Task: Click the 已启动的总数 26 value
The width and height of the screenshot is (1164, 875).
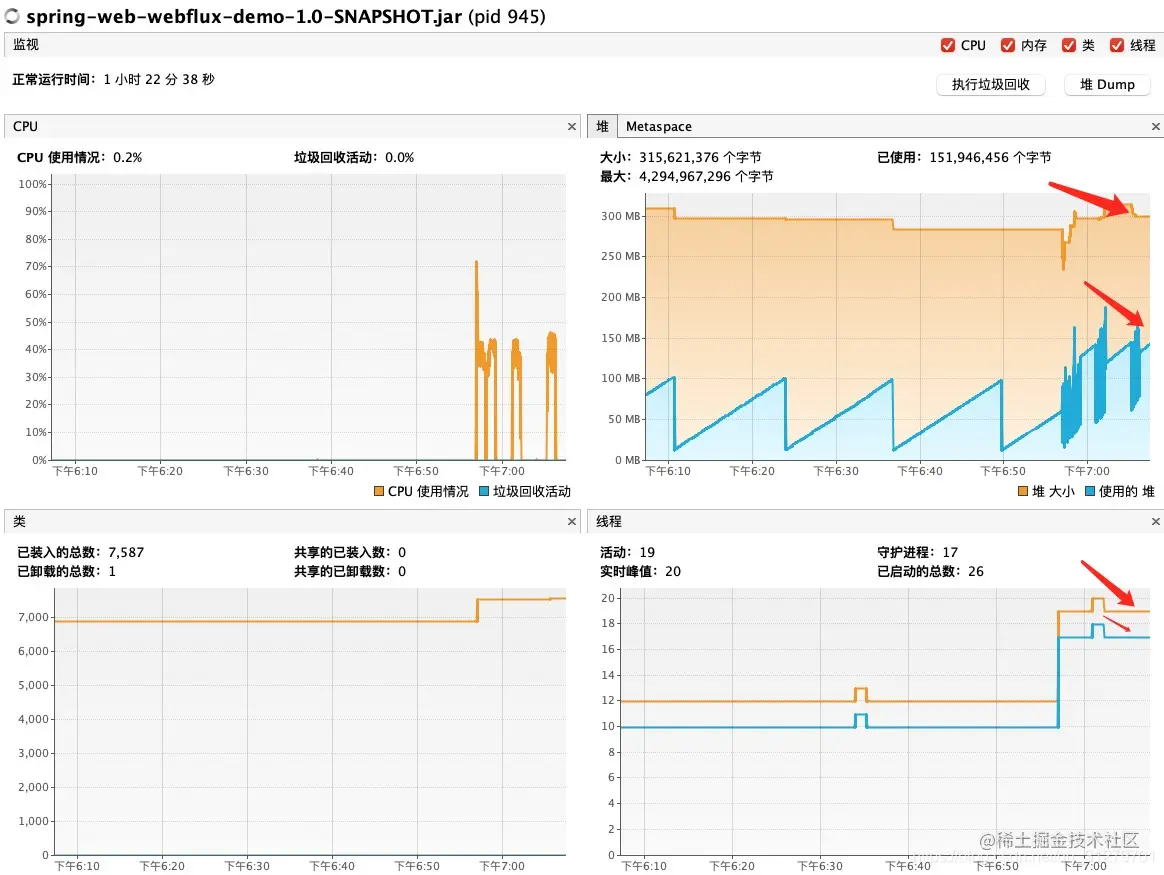Action: pyautogui.click(x=975, y=571)
